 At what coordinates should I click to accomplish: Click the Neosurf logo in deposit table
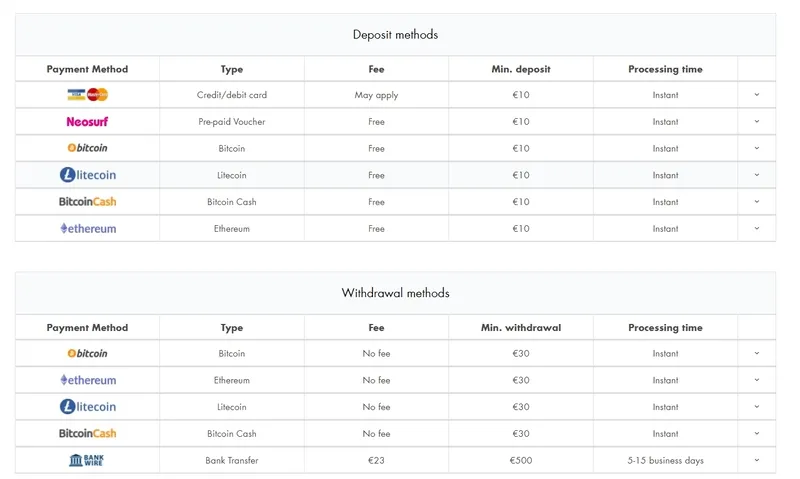pyautogui.click(x=87, y=122)
